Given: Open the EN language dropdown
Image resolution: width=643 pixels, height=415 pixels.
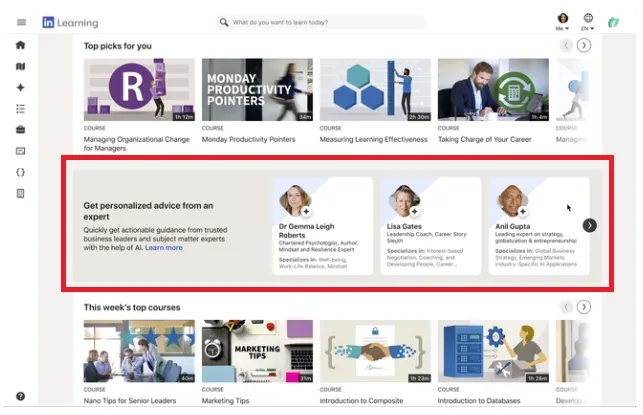Looking at the screenshot, I should [x=588, y=22].
